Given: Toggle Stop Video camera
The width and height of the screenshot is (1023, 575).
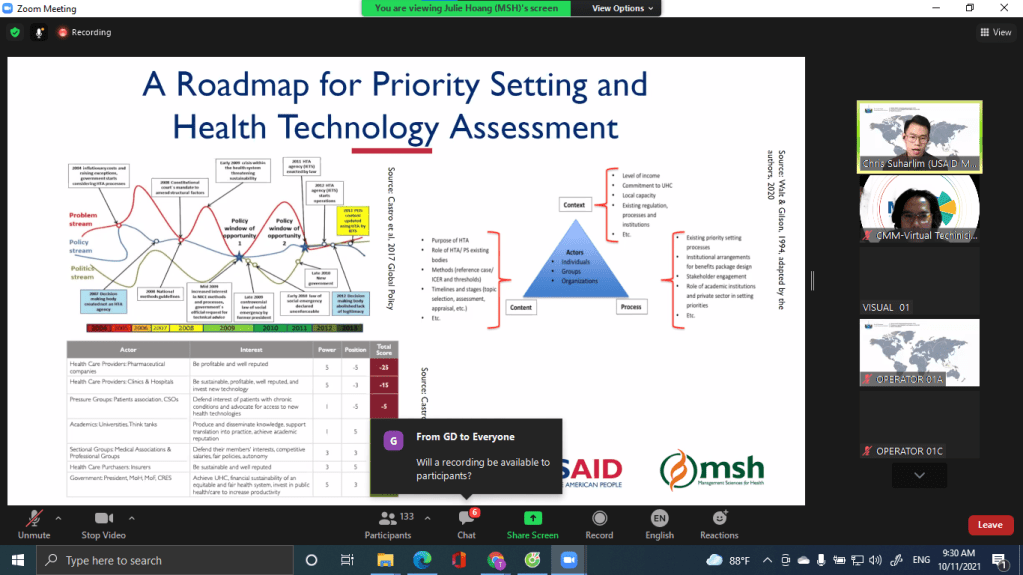Looking at the screenshot, I should coord(103,524).
